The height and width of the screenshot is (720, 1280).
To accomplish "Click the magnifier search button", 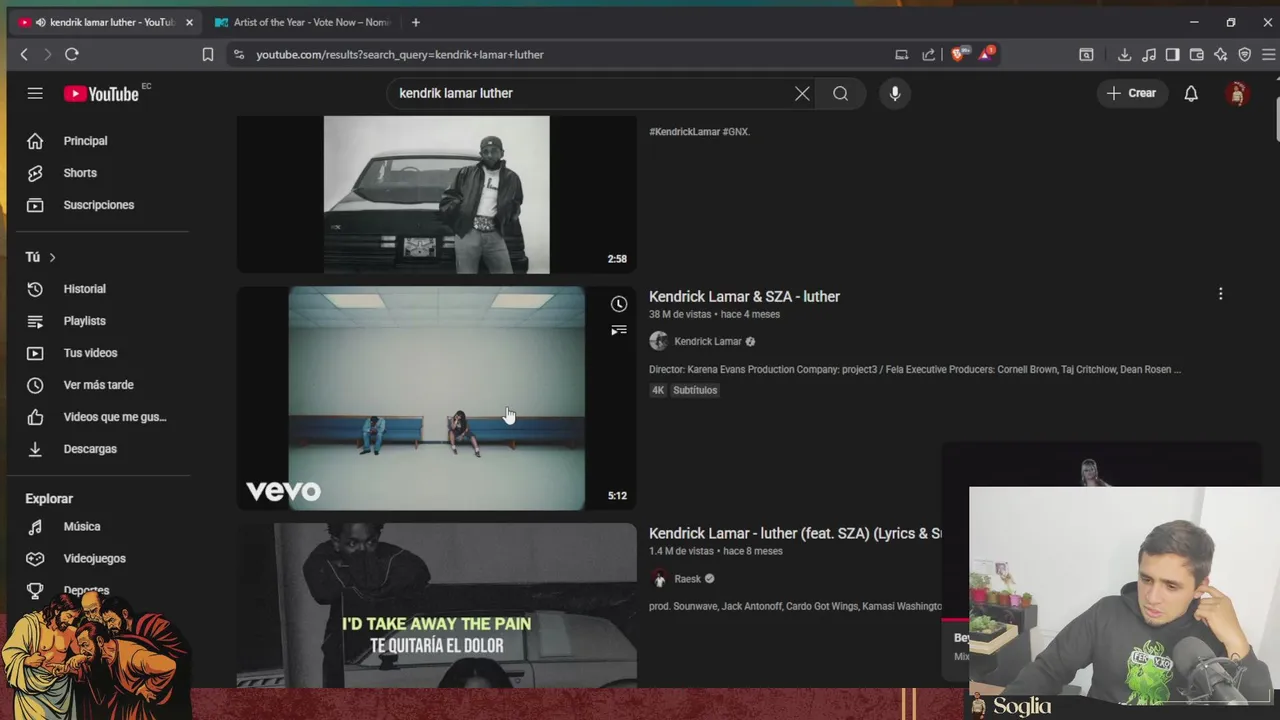I will [x=841, y=93].
